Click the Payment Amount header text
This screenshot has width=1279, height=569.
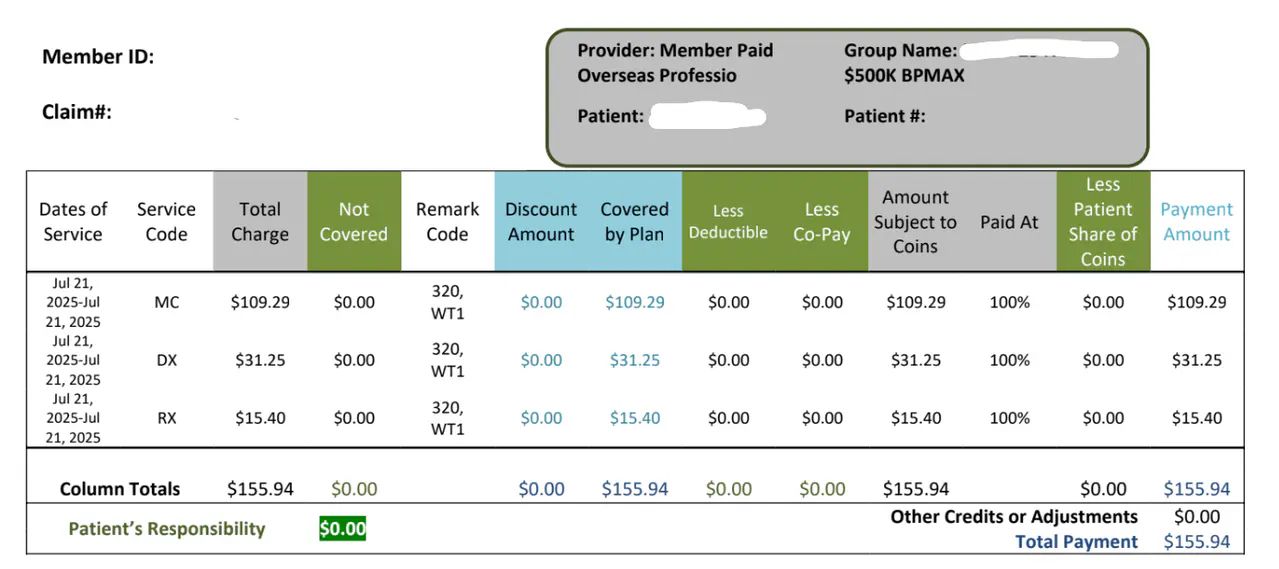[1196, 222]
